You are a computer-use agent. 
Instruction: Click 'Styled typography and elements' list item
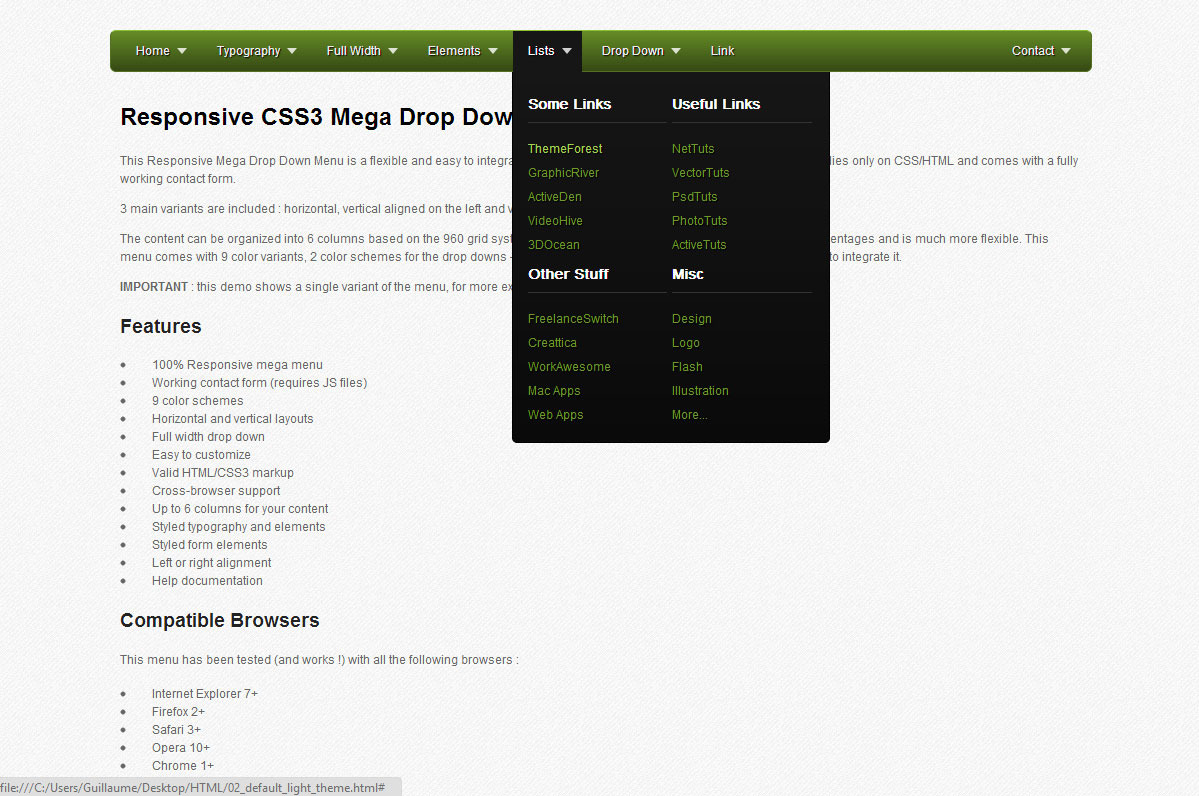coord(239,527)
